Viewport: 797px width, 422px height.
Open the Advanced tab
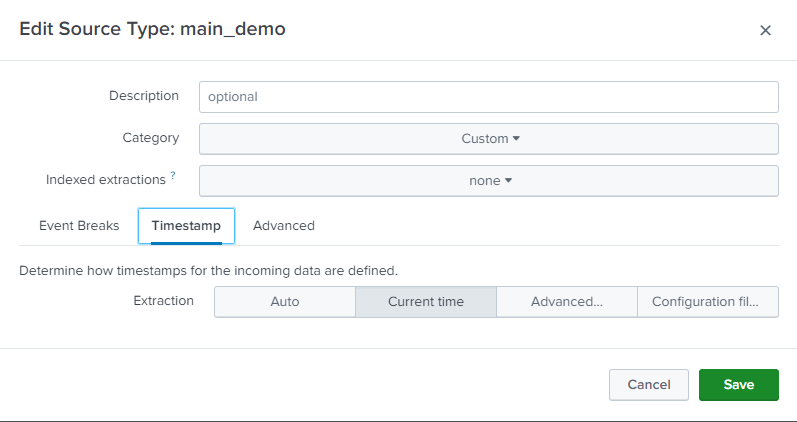click(x=284, y=226)
